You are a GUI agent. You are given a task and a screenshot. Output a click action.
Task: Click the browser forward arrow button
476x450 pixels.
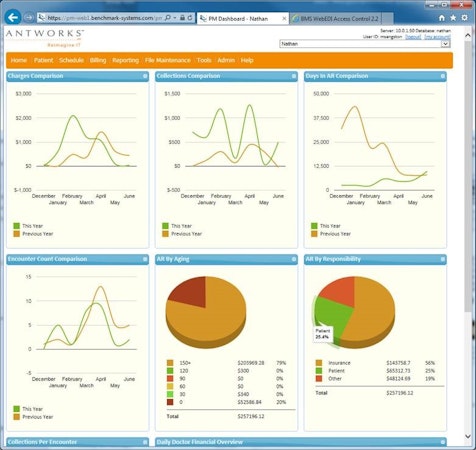click(29, 18)
